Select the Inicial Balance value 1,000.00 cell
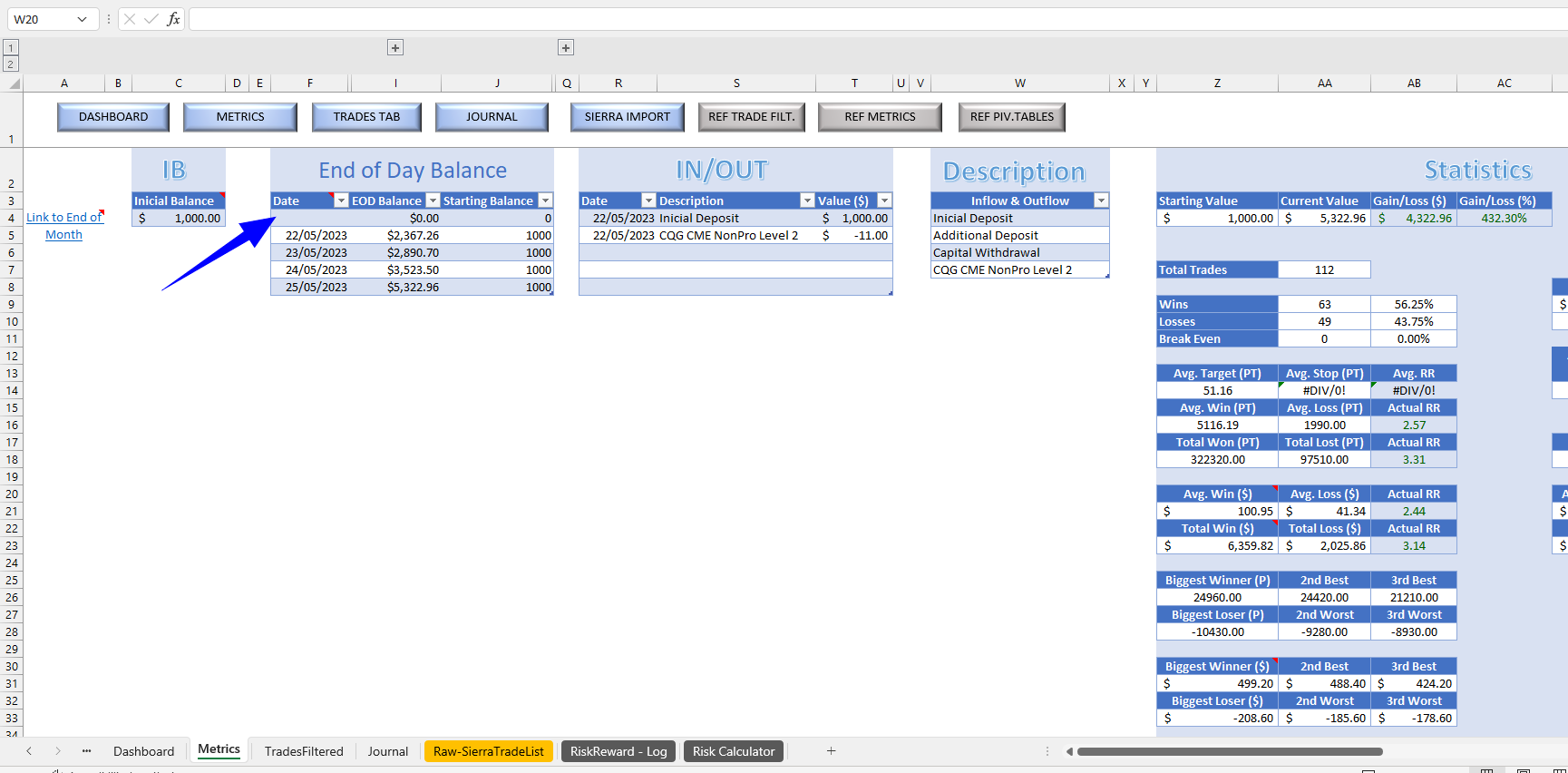 179,218
